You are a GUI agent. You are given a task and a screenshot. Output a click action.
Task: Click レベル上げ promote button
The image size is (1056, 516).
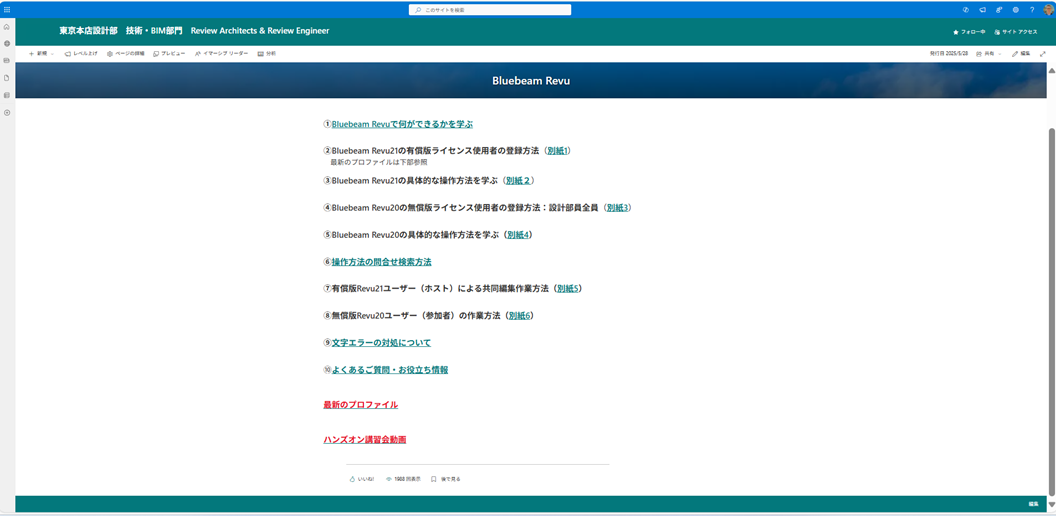(x=81, y=53)
